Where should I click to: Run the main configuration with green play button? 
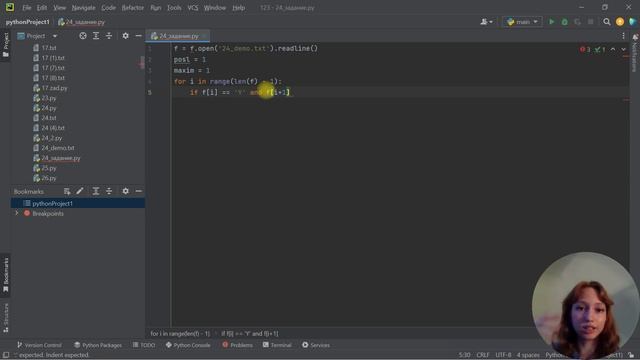[551, 22]
